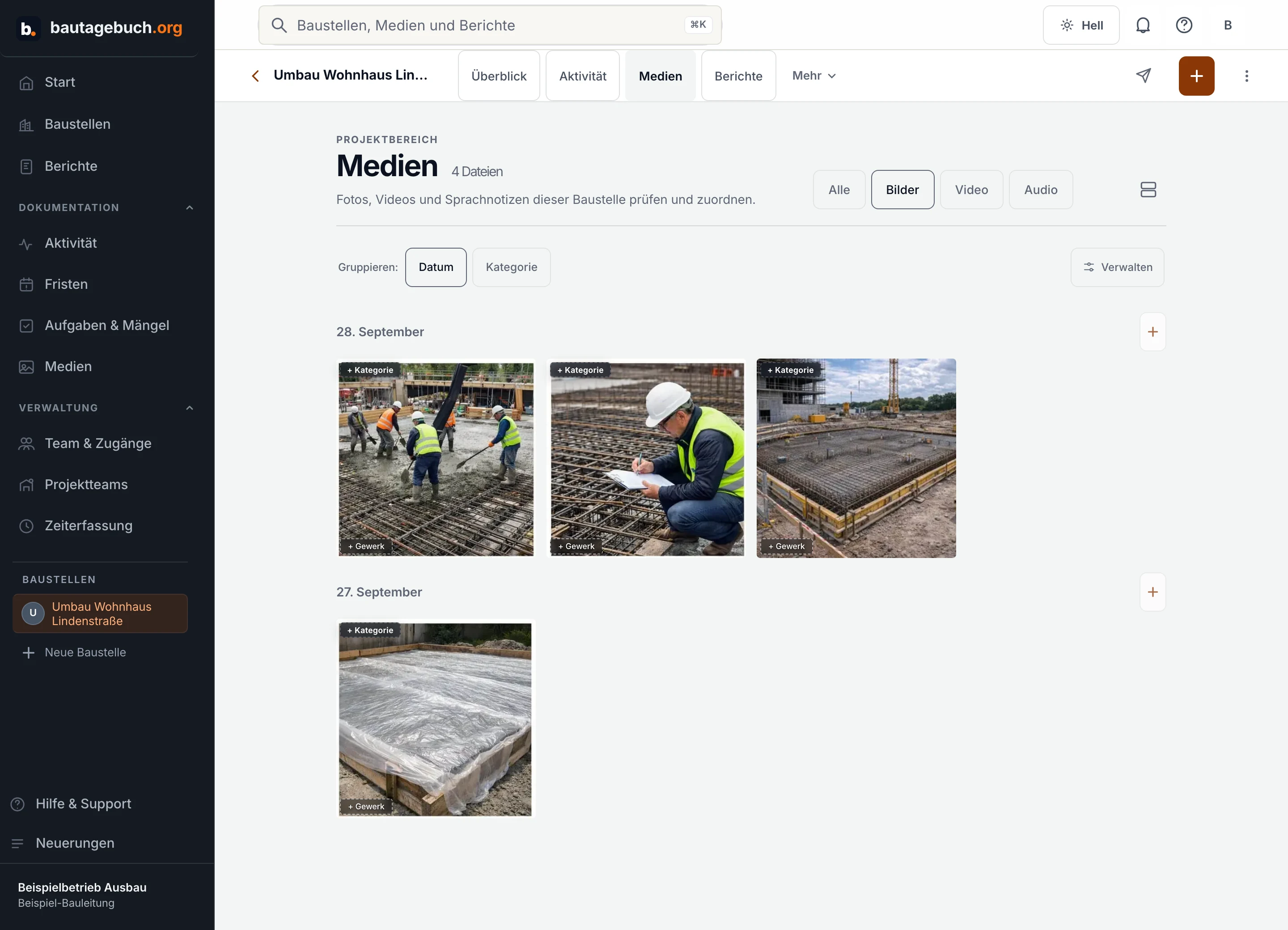Click the Verwalten button
This screenshot has height=930, width=1288.
(x=1117, y=267)
